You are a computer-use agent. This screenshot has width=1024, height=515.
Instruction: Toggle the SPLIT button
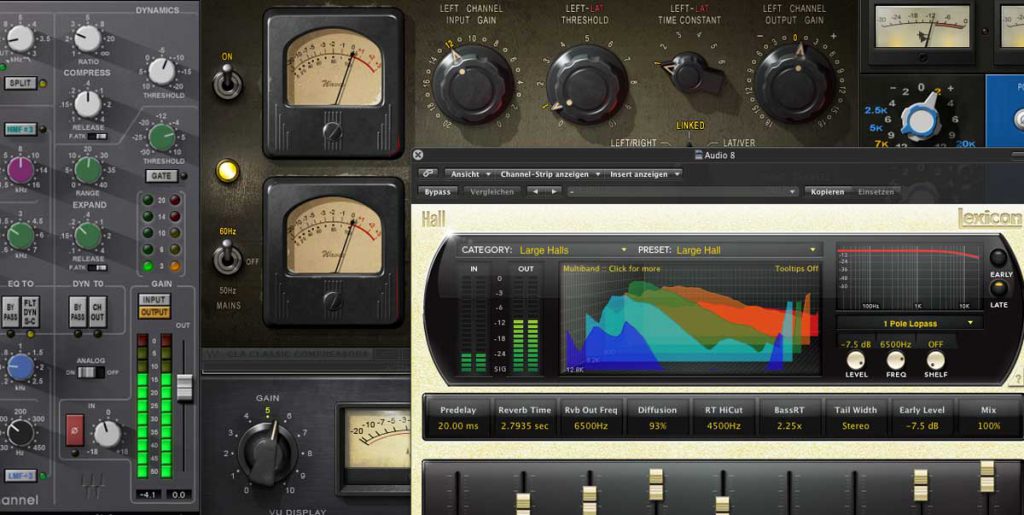[21, 83]
